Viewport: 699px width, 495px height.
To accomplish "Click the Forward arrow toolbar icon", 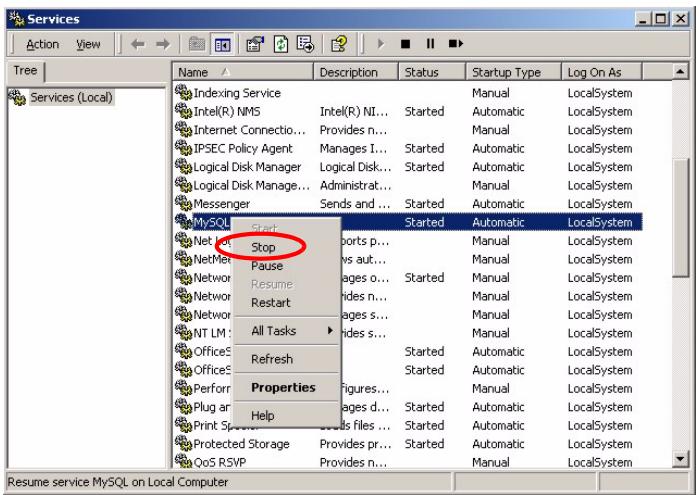I will tap(163, 44).
